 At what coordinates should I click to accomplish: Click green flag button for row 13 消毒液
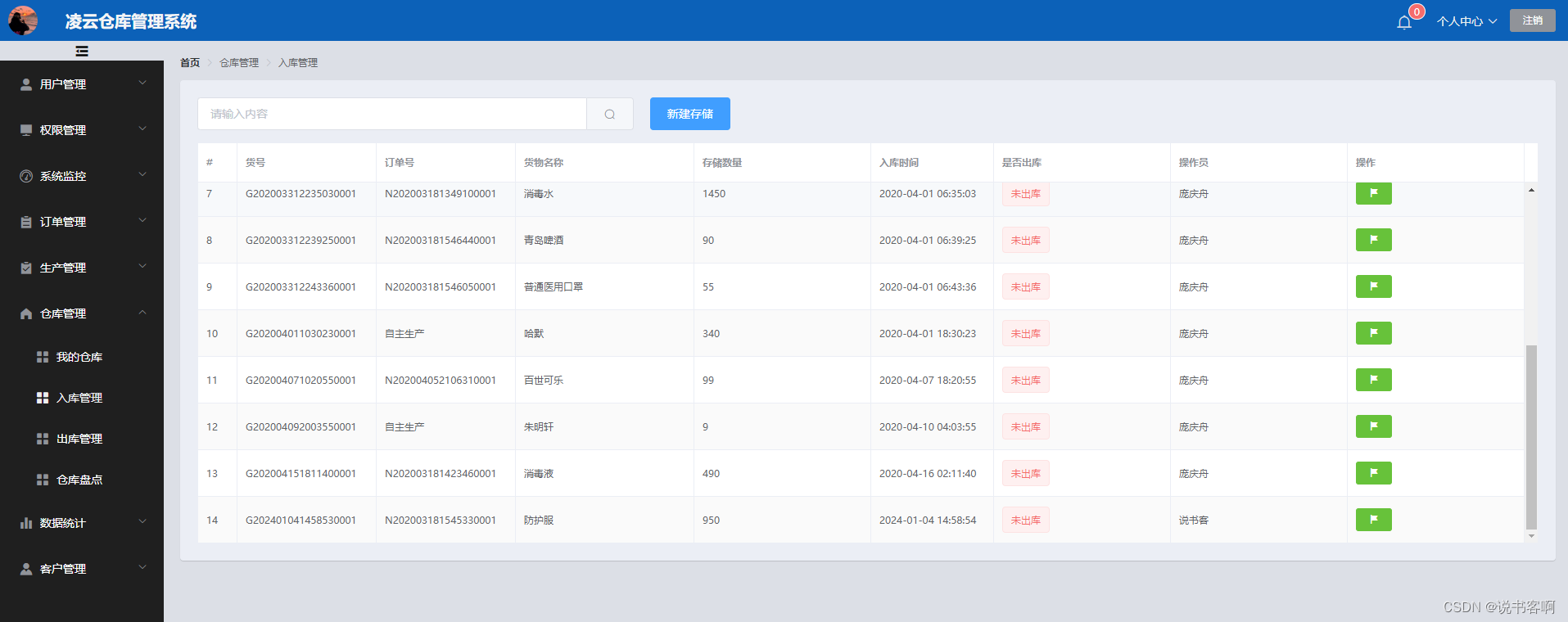point(1373,473)
